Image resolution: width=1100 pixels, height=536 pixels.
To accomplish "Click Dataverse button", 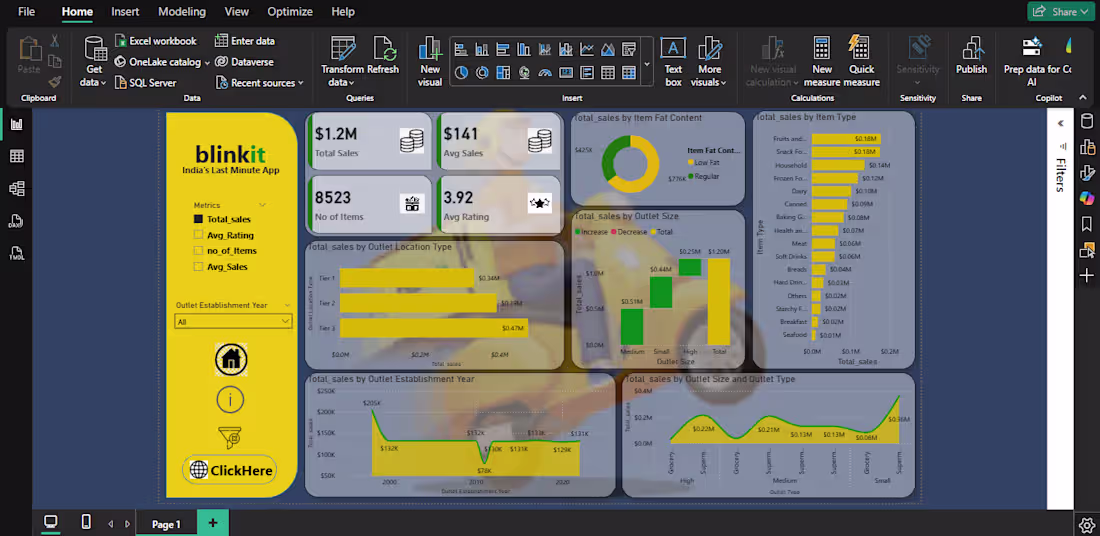I will pos(244,62).
